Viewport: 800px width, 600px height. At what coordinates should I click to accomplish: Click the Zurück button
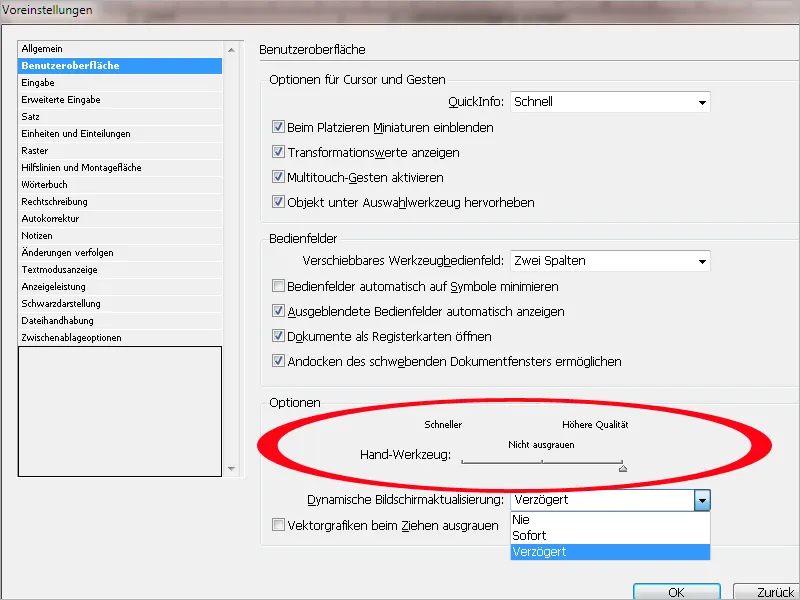point(766,592)
